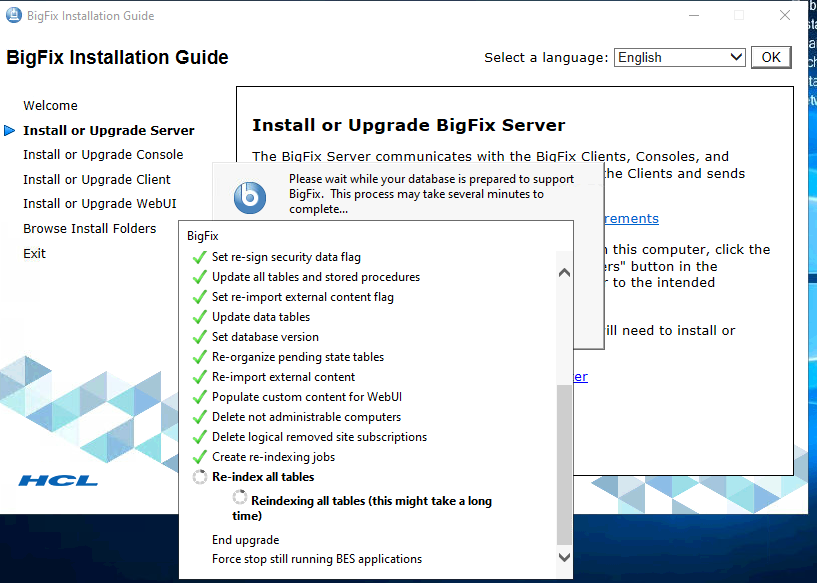
Task: Click the Create re-indexing jobs step text
Action: click(x=274, y=457)
